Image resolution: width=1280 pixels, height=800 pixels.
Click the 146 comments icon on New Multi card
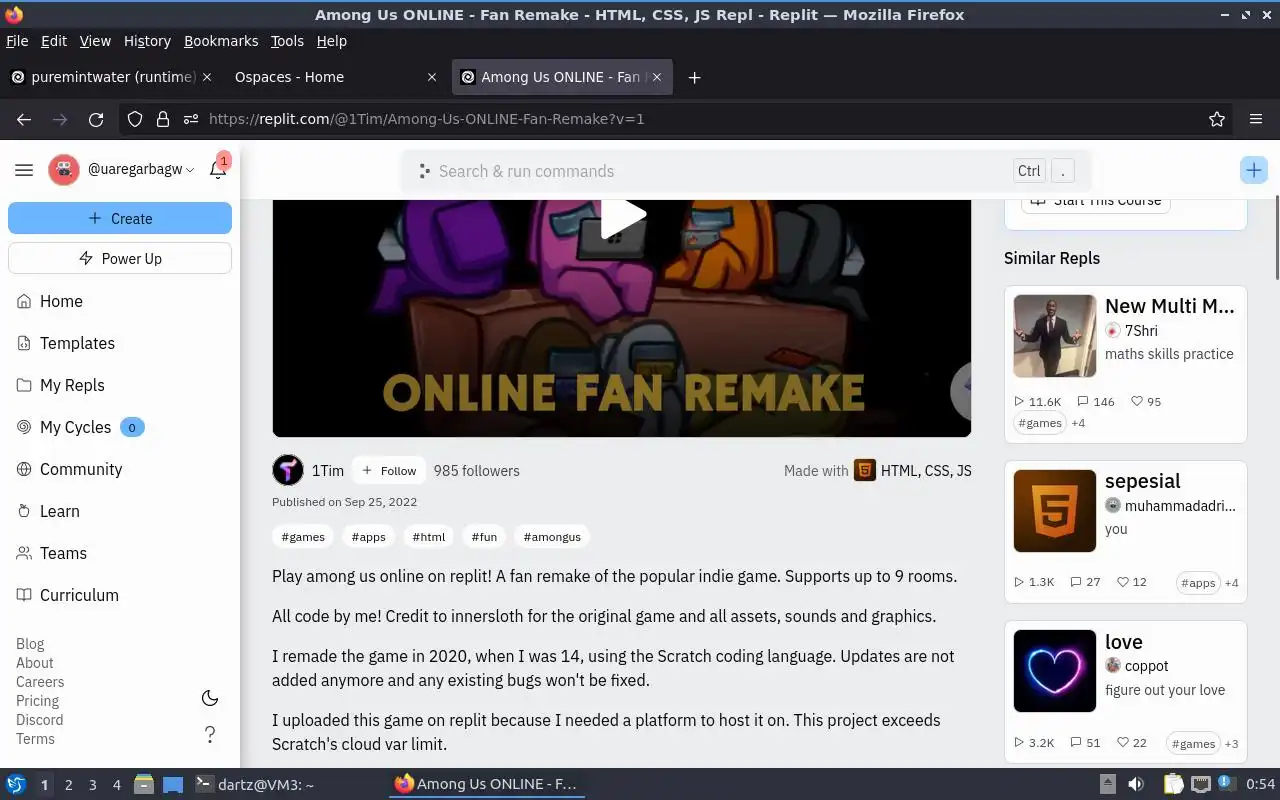click(x=1083, y=401)
